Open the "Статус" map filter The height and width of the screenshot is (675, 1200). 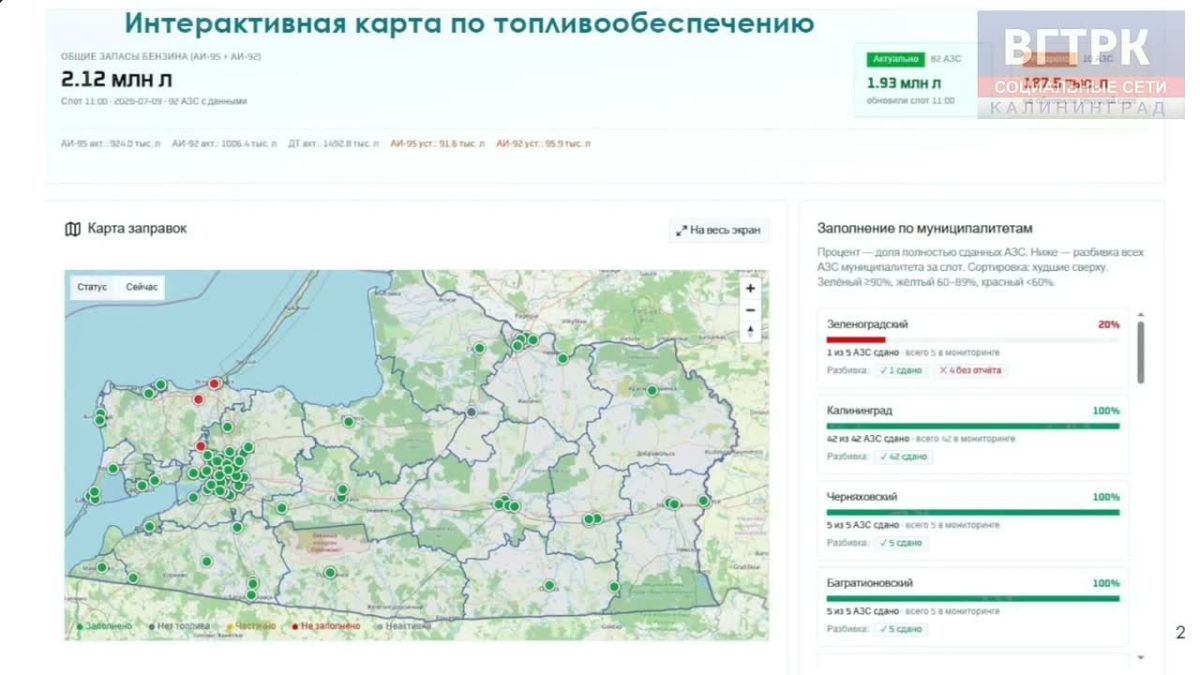coord(92,287)
